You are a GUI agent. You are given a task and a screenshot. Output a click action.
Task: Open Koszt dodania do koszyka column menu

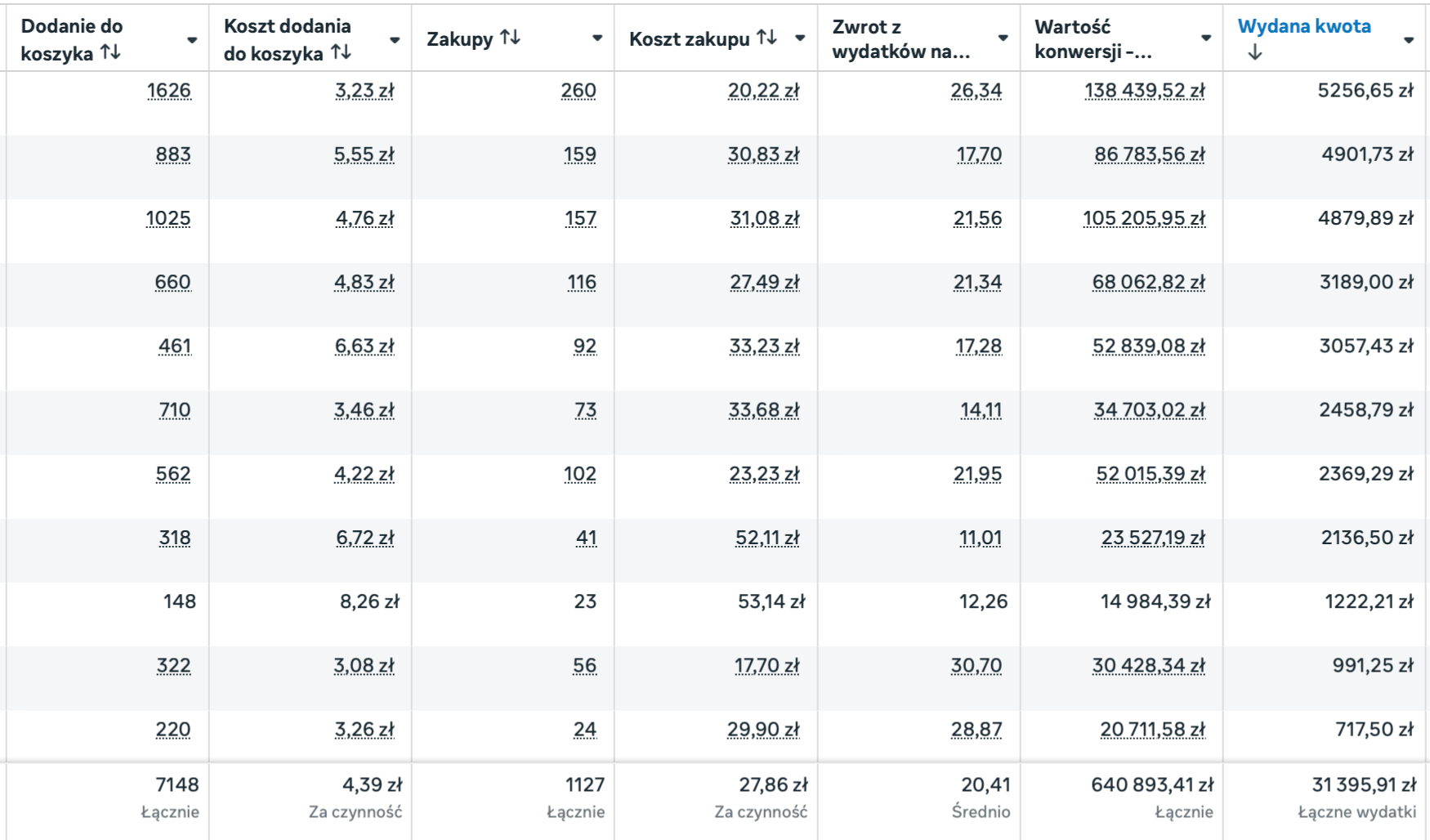pos(395,40)
